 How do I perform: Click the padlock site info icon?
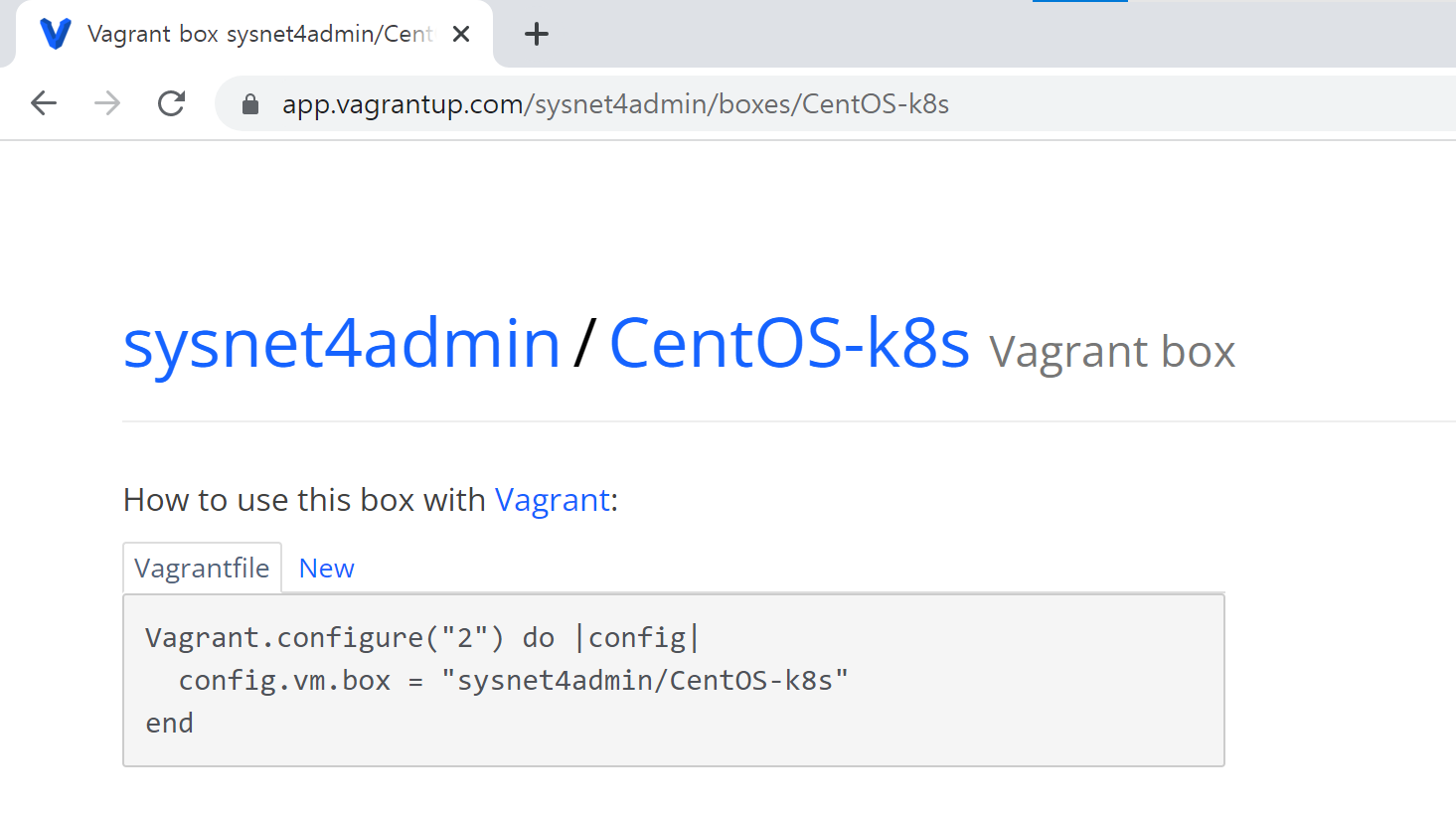[x=250, y=104]
